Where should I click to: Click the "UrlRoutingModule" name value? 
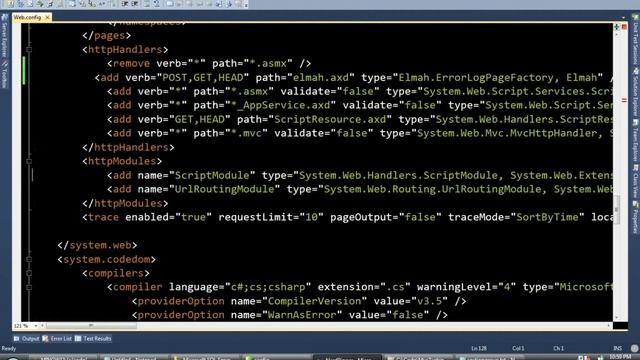point(224,189)
